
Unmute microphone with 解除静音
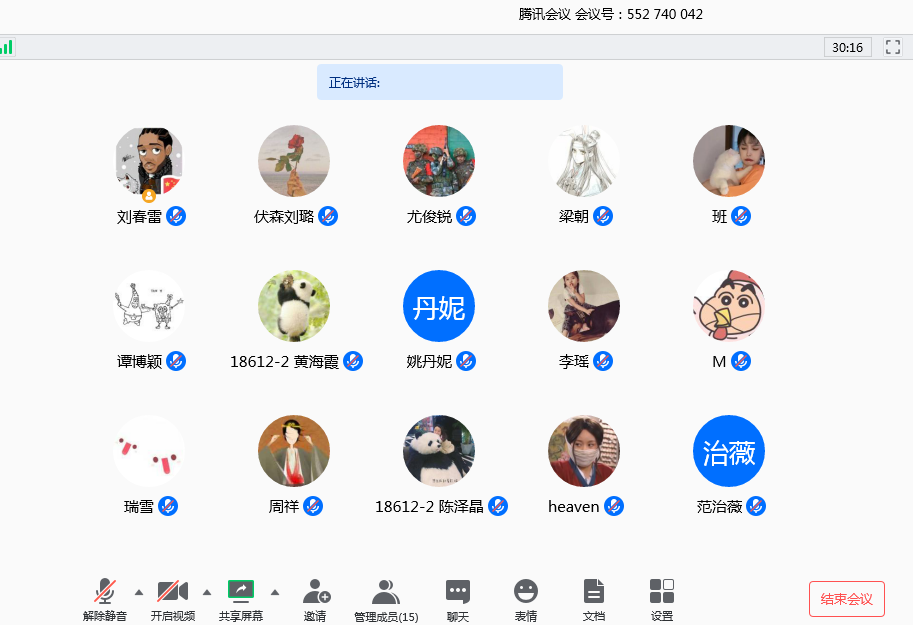105,592
